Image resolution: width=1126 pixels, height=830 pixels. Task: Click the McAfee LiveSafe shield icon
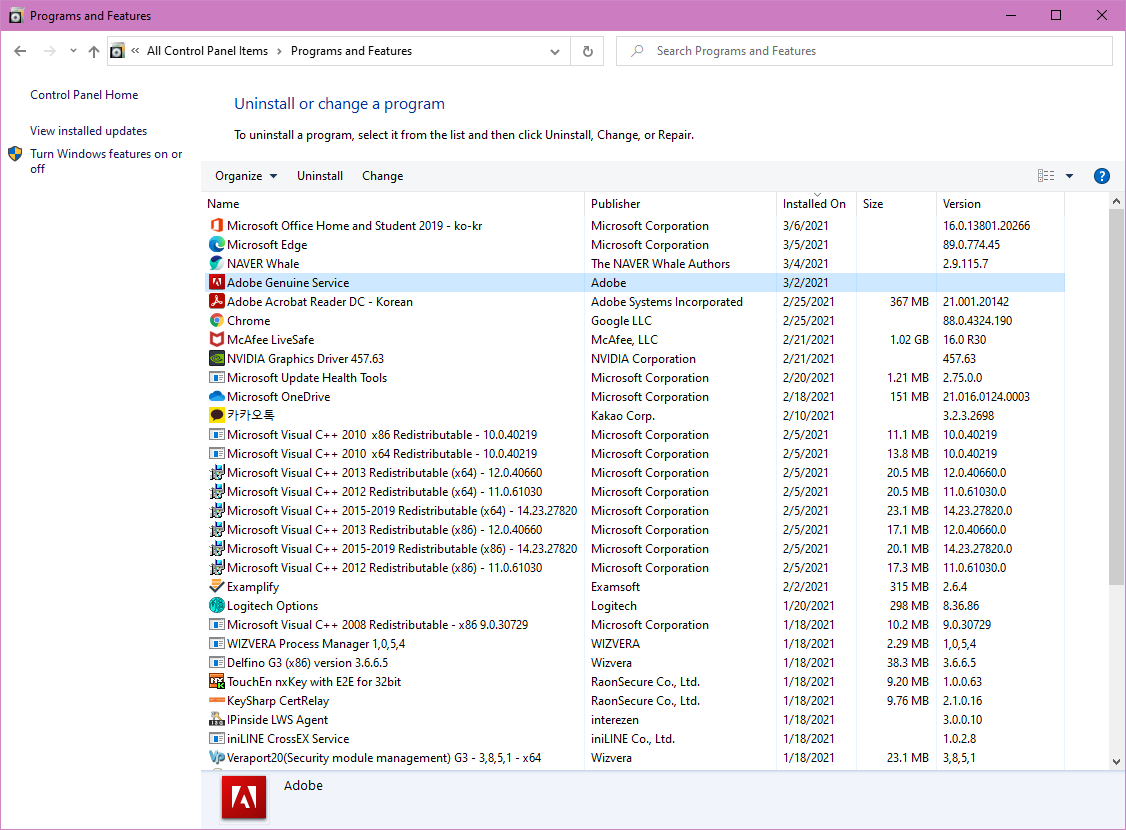[216, 340]
